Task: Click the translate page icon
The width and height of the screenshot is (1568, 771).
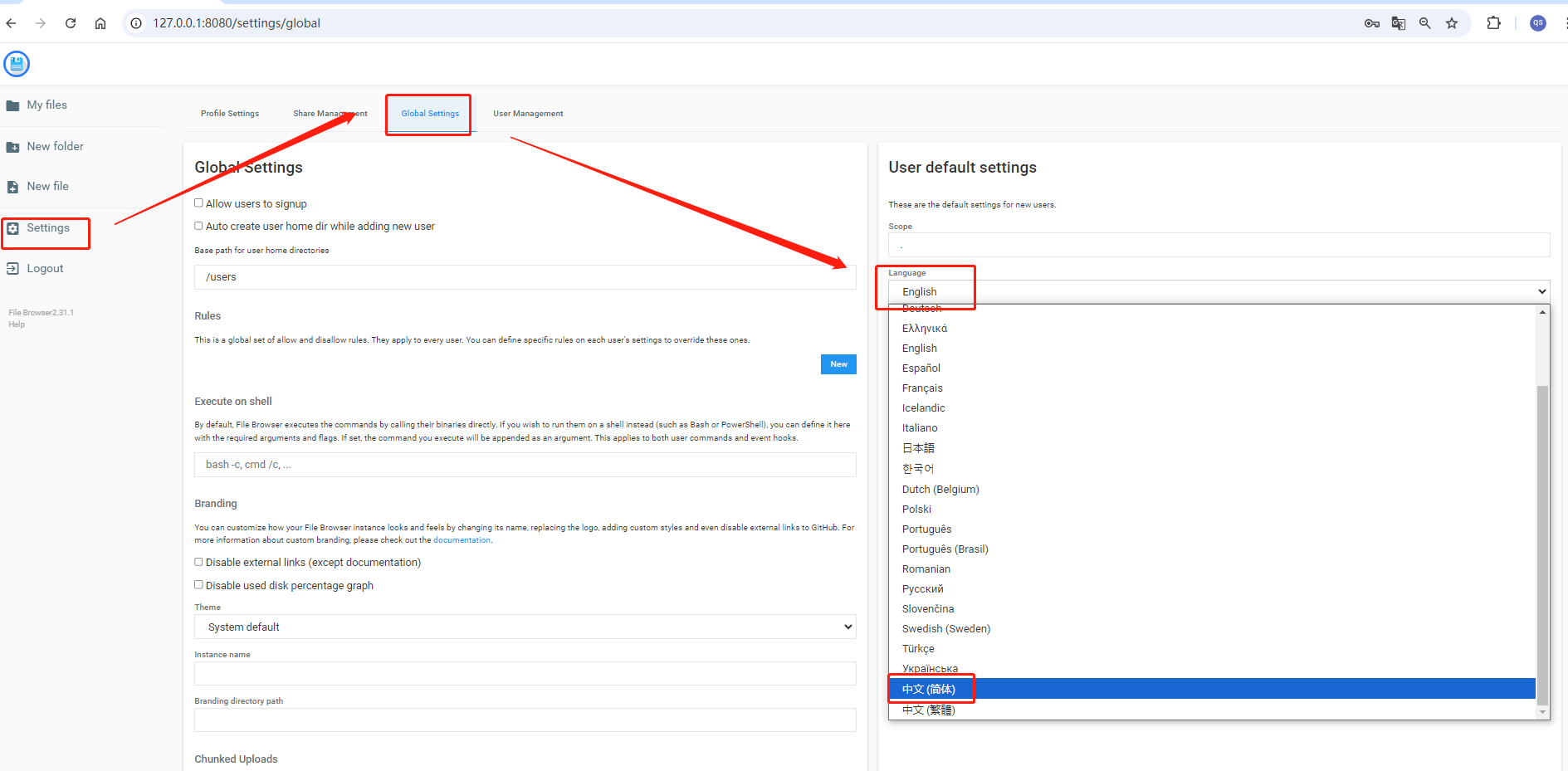Action: tap(1399, 23)
